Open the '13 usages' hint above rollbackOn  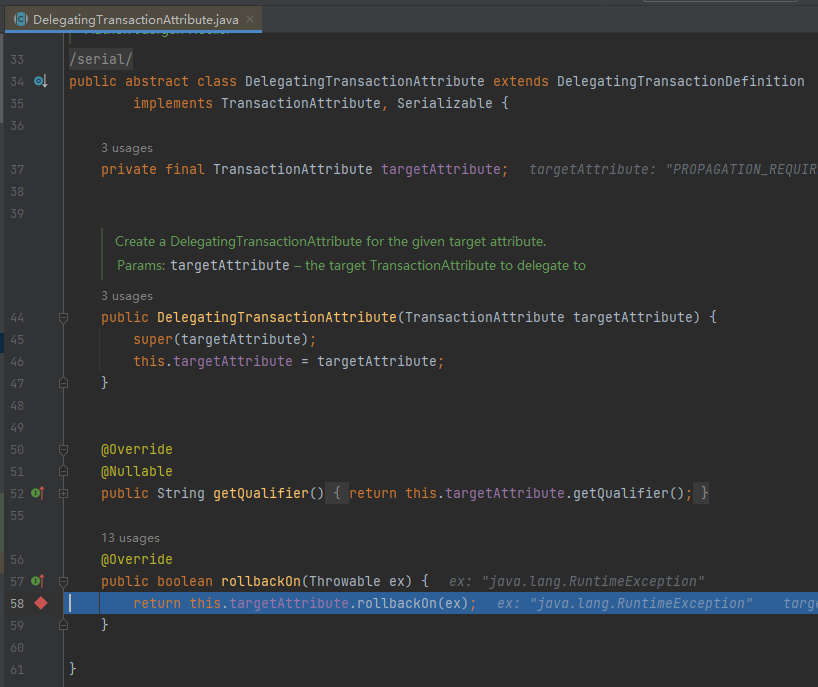click(130, 538)
